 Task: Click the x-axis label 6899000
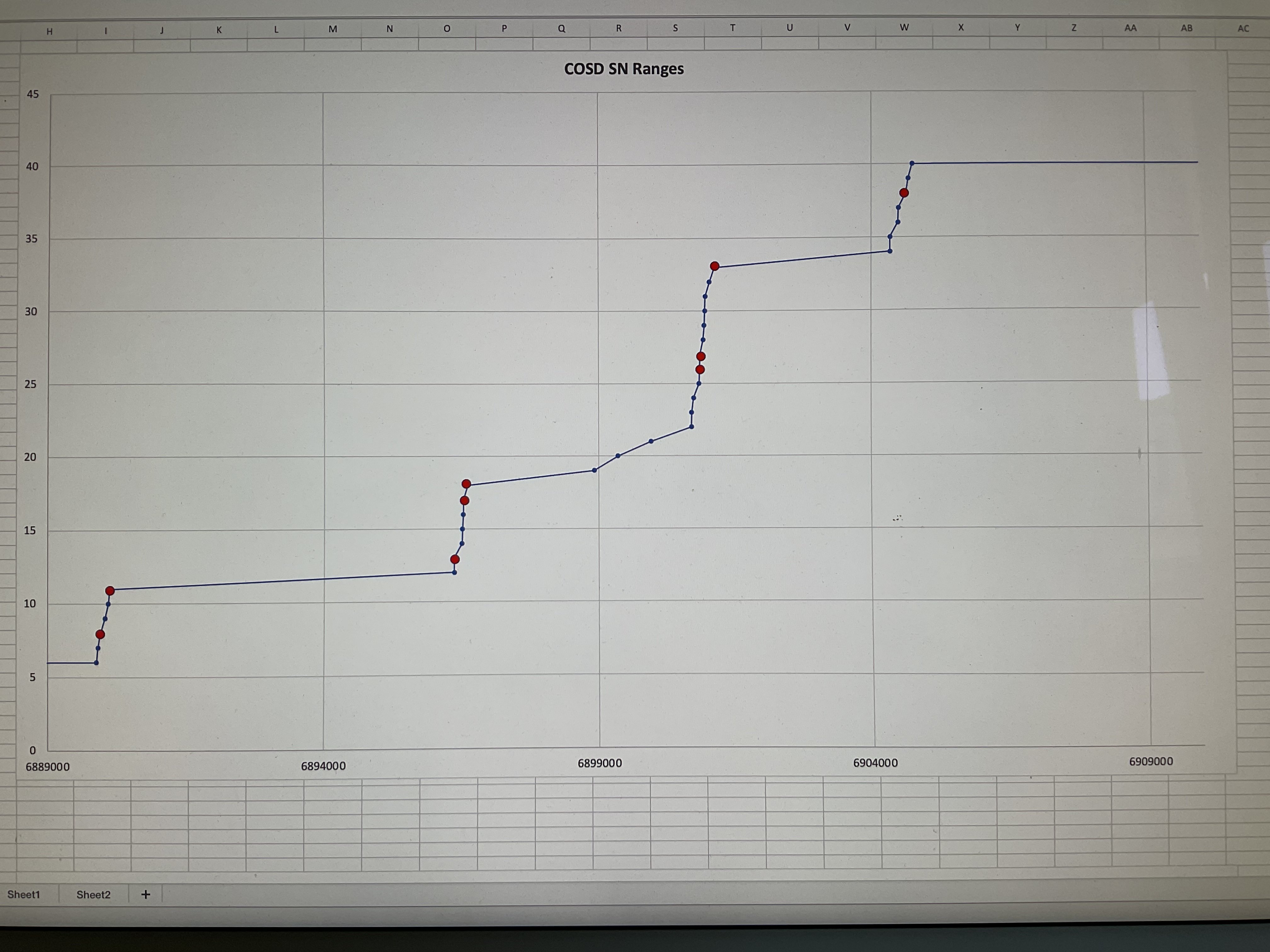coord(599,763)
